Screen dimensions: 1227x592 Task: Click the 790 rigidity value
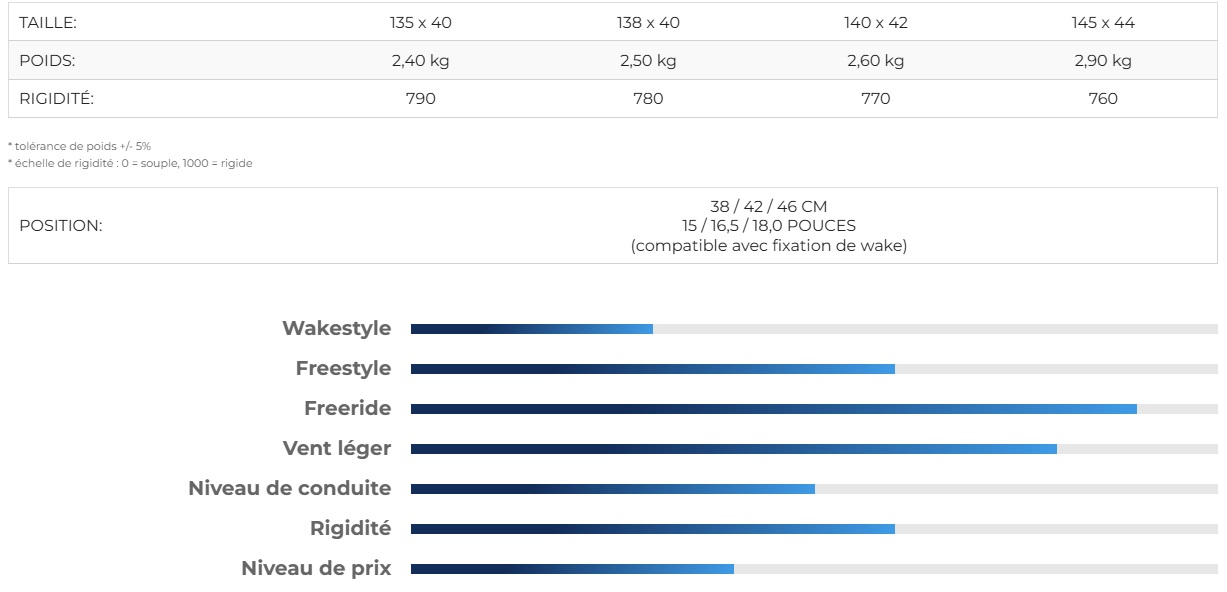tap(420, 99)
